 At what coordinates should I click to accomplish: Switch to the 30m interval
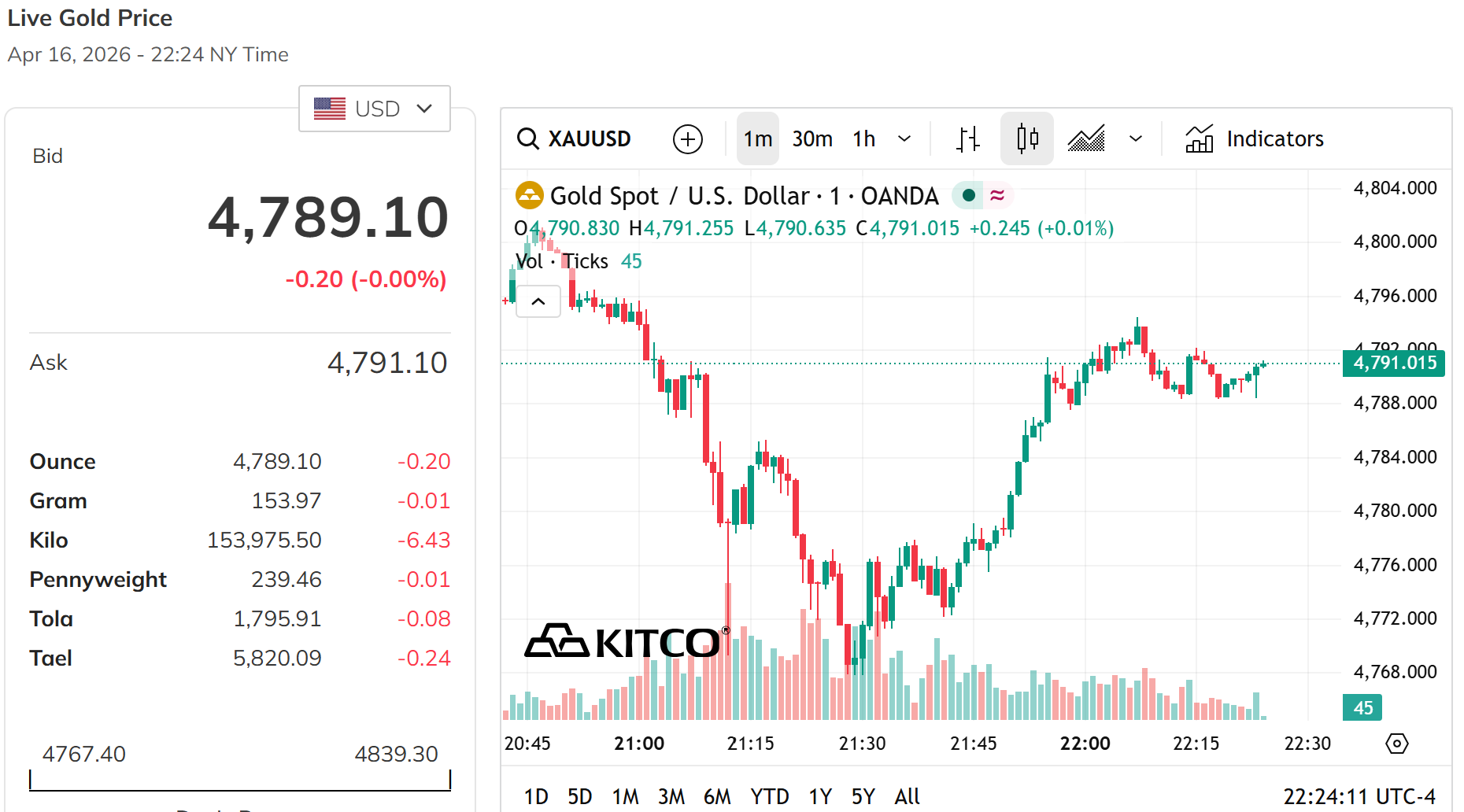tap(812, 139)
